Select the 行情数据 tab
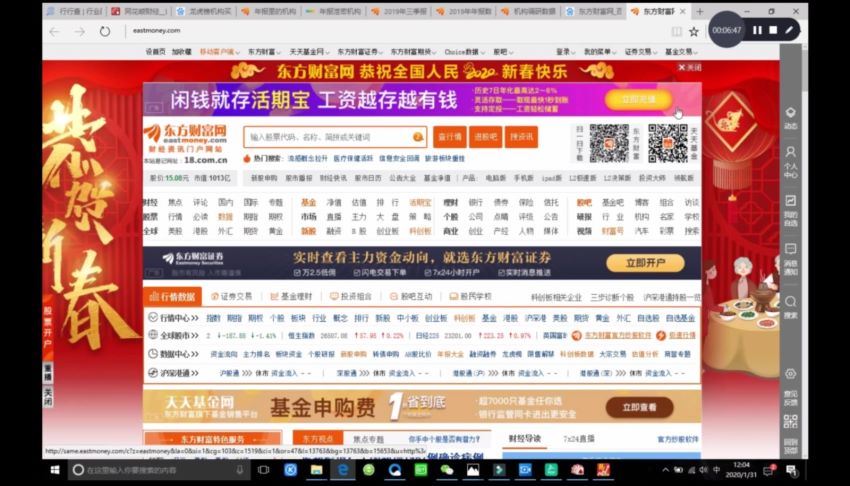The width and height of the screenshot is (850, 486). point(172,296)
